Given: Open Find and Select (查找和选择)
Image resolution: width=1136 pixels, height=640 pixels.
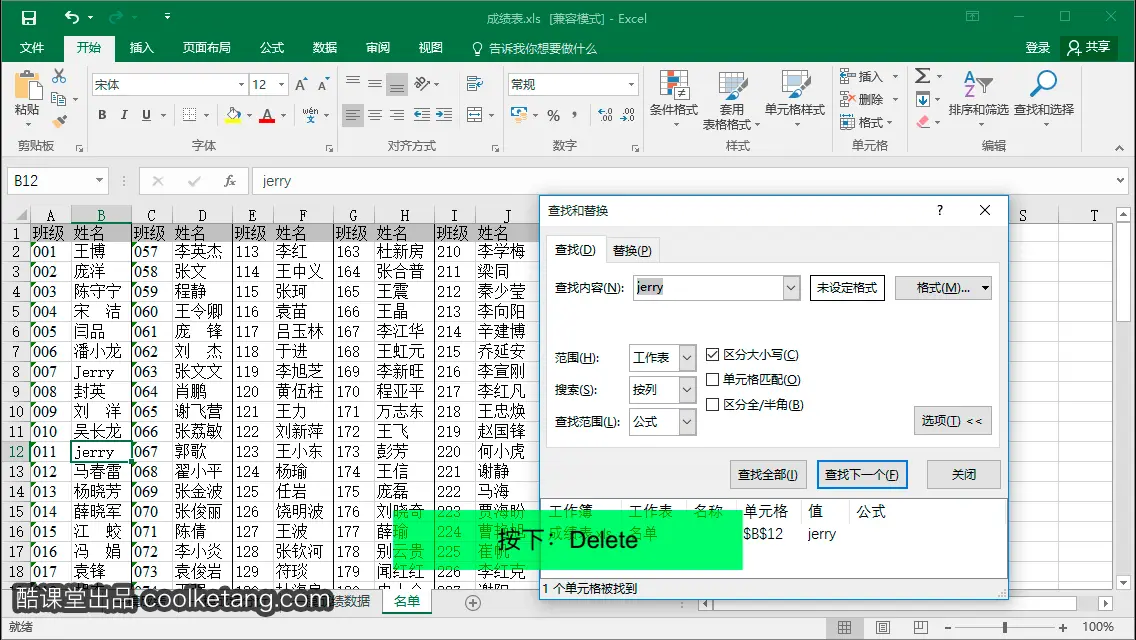Looking at the screenshot, I should point(1044,99).
